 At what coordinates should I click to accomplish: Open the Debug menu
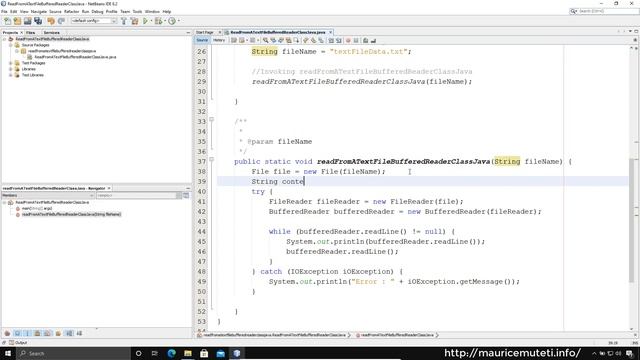97,12
